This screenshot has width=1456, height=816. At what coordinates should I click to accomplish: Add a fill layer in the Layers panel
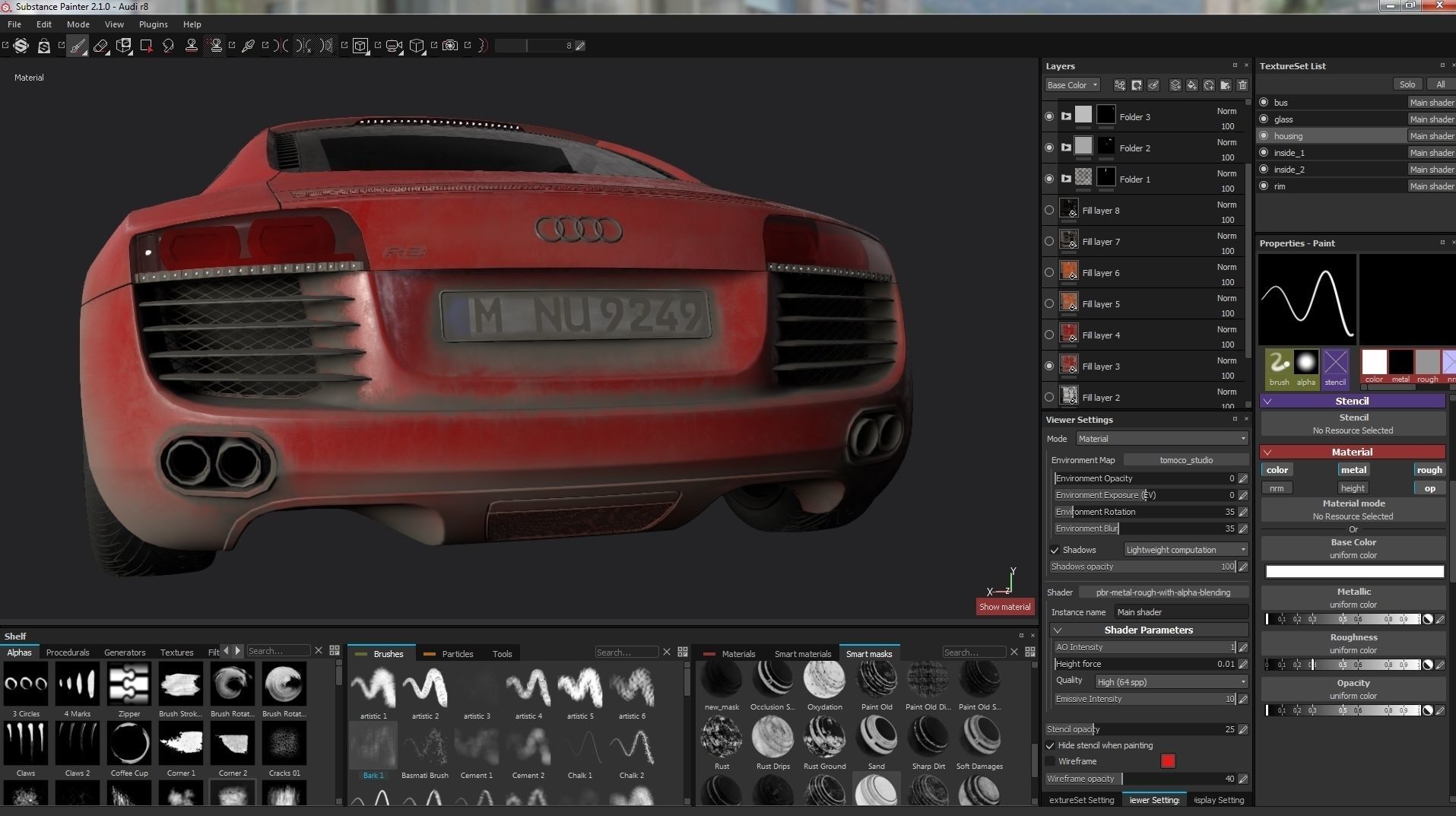coord(1191,85)
